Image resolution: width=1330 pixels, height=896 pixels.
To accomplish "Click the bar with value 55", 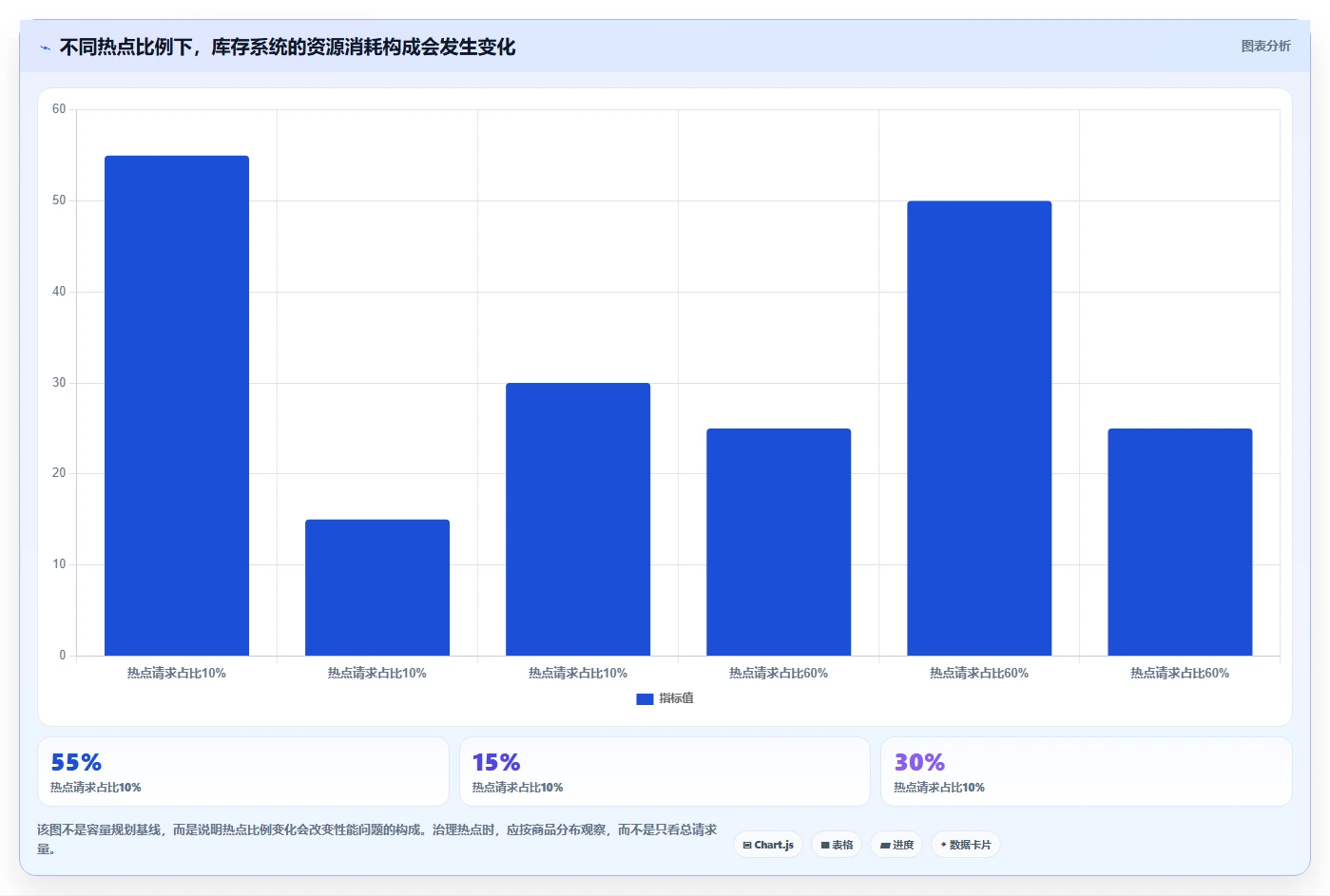I will (177, 406).
